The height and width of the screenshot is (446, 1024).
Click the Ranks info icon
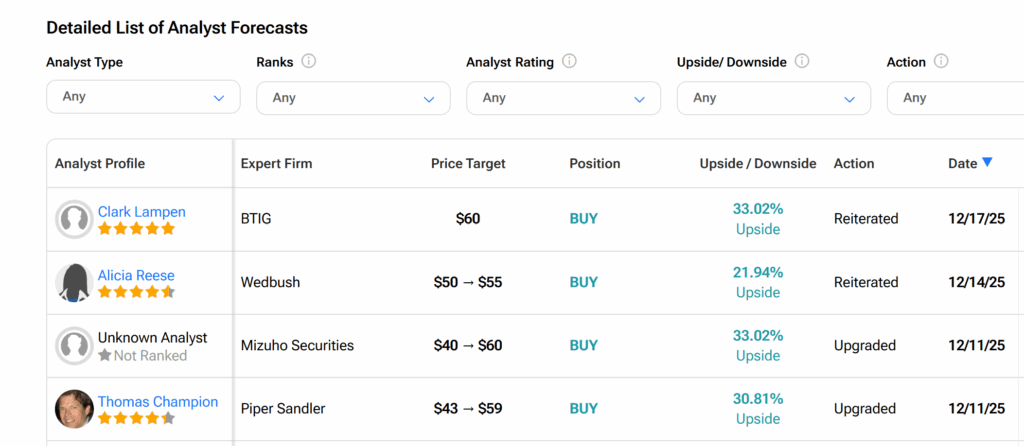pos(309,61)
